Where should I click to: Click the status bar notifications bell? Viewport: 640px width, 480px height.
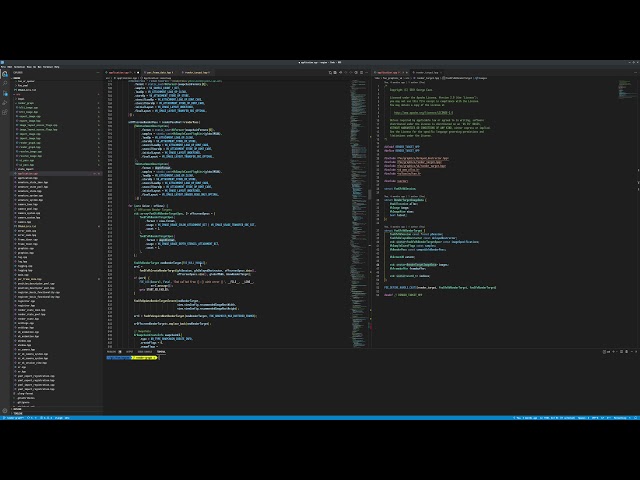[x=636, y=418]
